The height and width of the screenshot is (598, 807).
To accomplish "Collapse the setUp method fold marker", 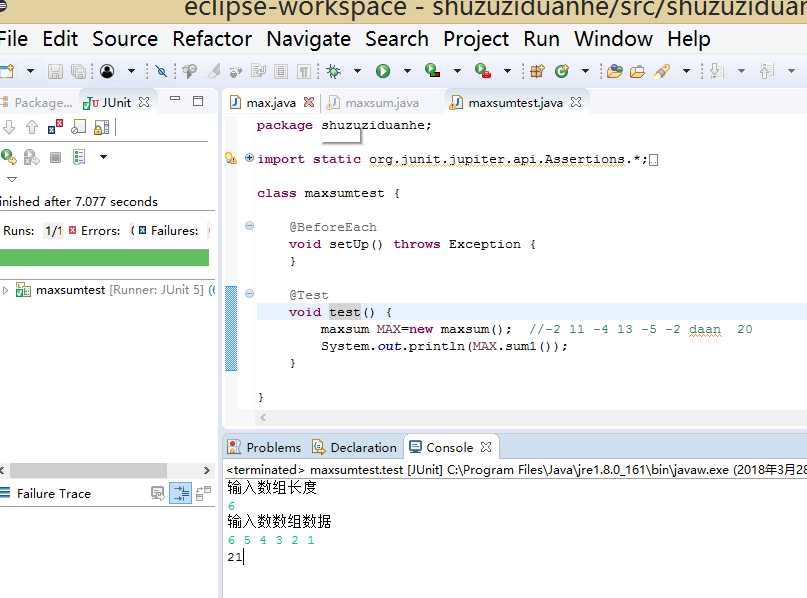I will [x=249, y=226].
